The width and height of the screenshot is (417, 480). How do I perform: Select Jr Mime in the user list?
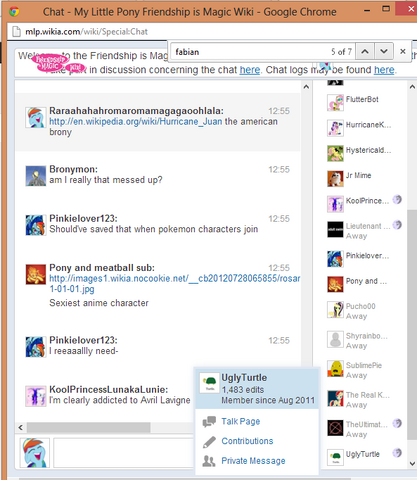[363, 178]
